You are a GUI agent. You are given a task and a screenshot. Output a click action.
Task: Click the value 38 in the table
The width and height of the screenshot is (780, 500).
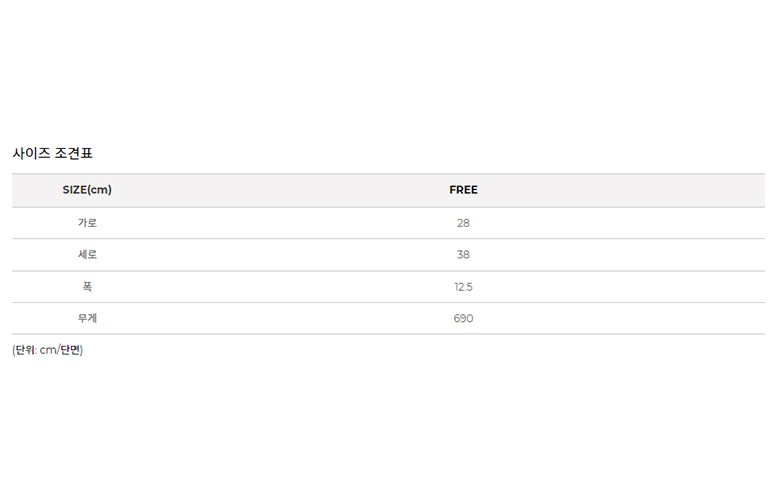pos(463,255)
